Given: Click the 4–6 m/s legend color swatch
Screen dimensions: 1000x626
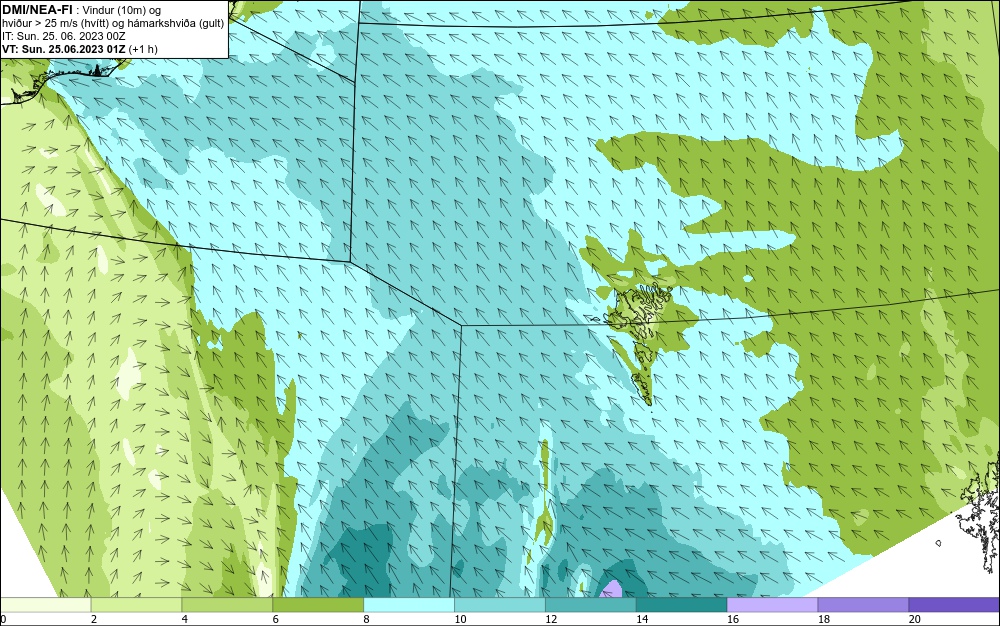Looking at the screenshot, I should (x=227, y=604).
